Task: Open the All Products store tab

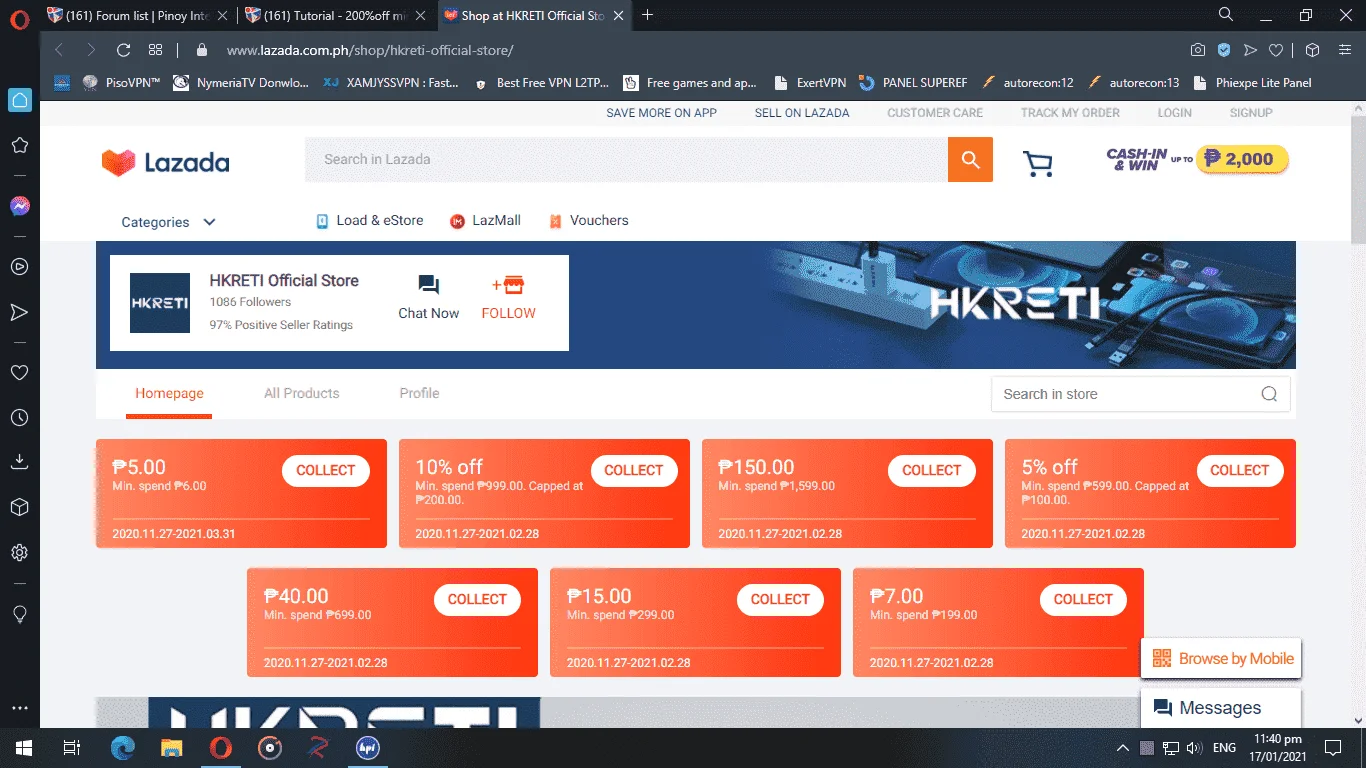Action: (x=302, y=393)
